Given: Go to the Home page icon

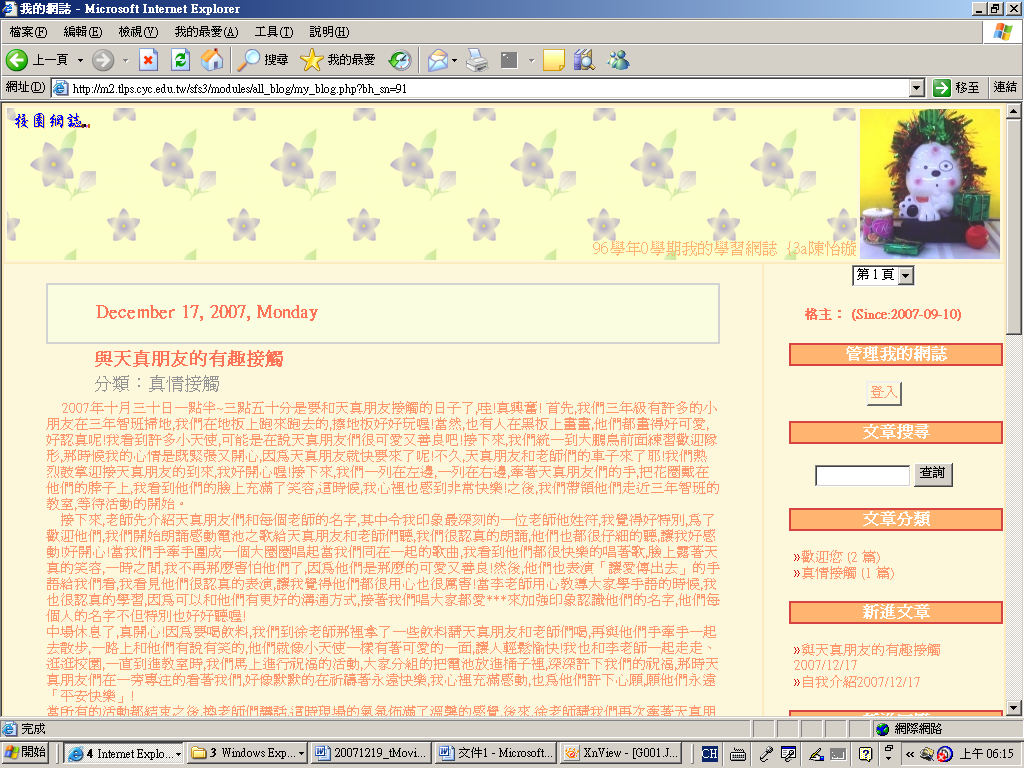Looking at the screenshot, I should [x=212, y=60].
